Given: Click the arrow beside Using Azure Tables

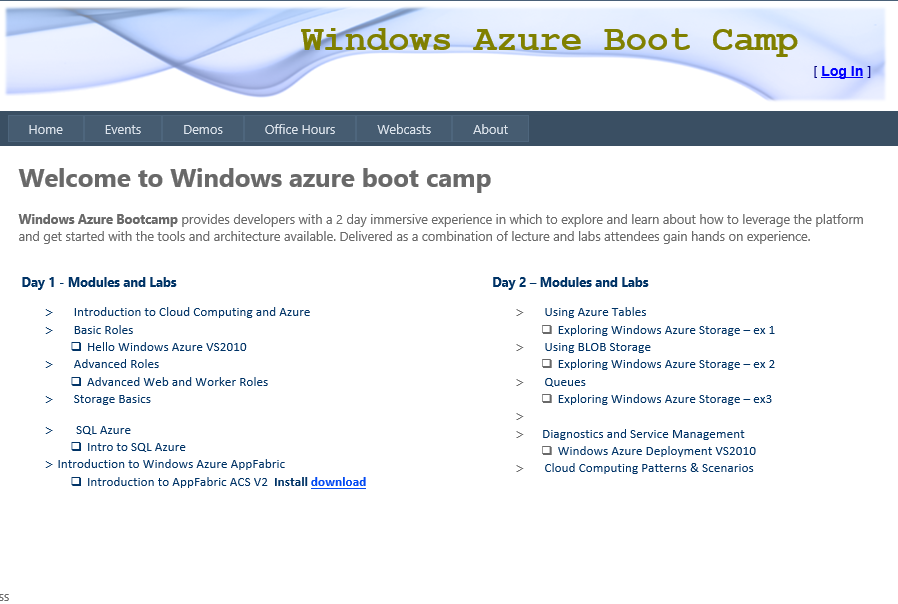Looking at the screenshot, I should [520, 313].
